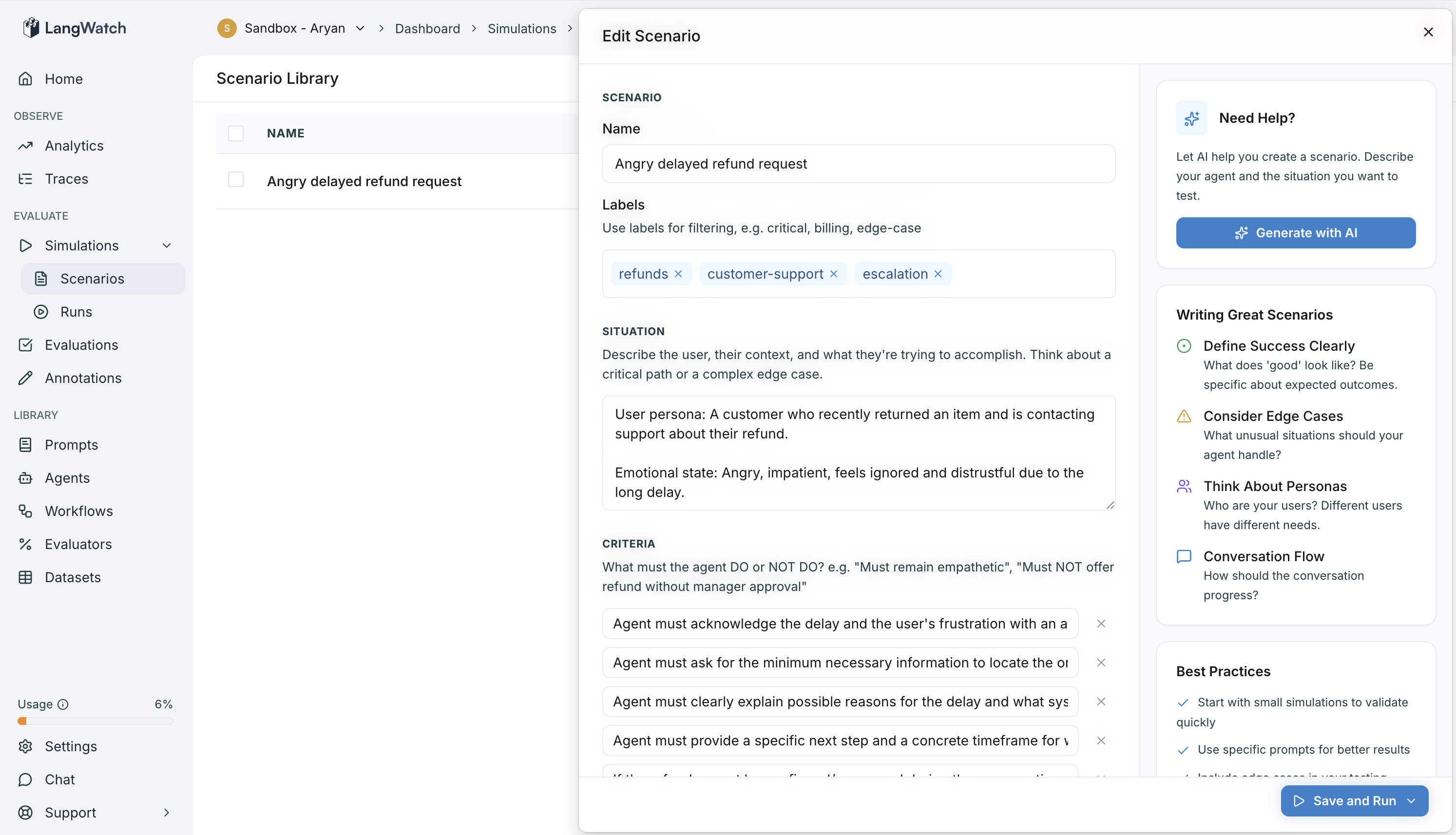Open the Save and Run dropdown arrow
Image resolution: width=1456 pixels, height=835 pixels.
coord(1411,800)
